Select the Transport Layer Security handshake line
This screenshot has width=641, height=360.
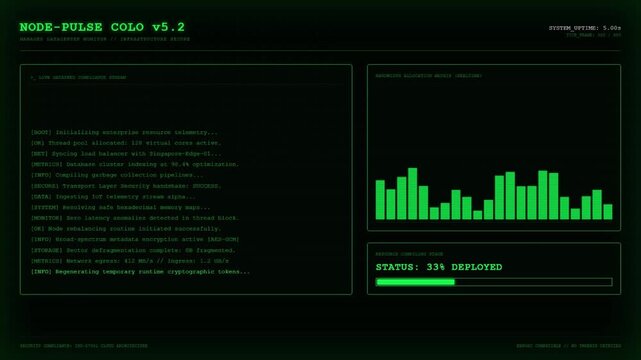point(126,186)
